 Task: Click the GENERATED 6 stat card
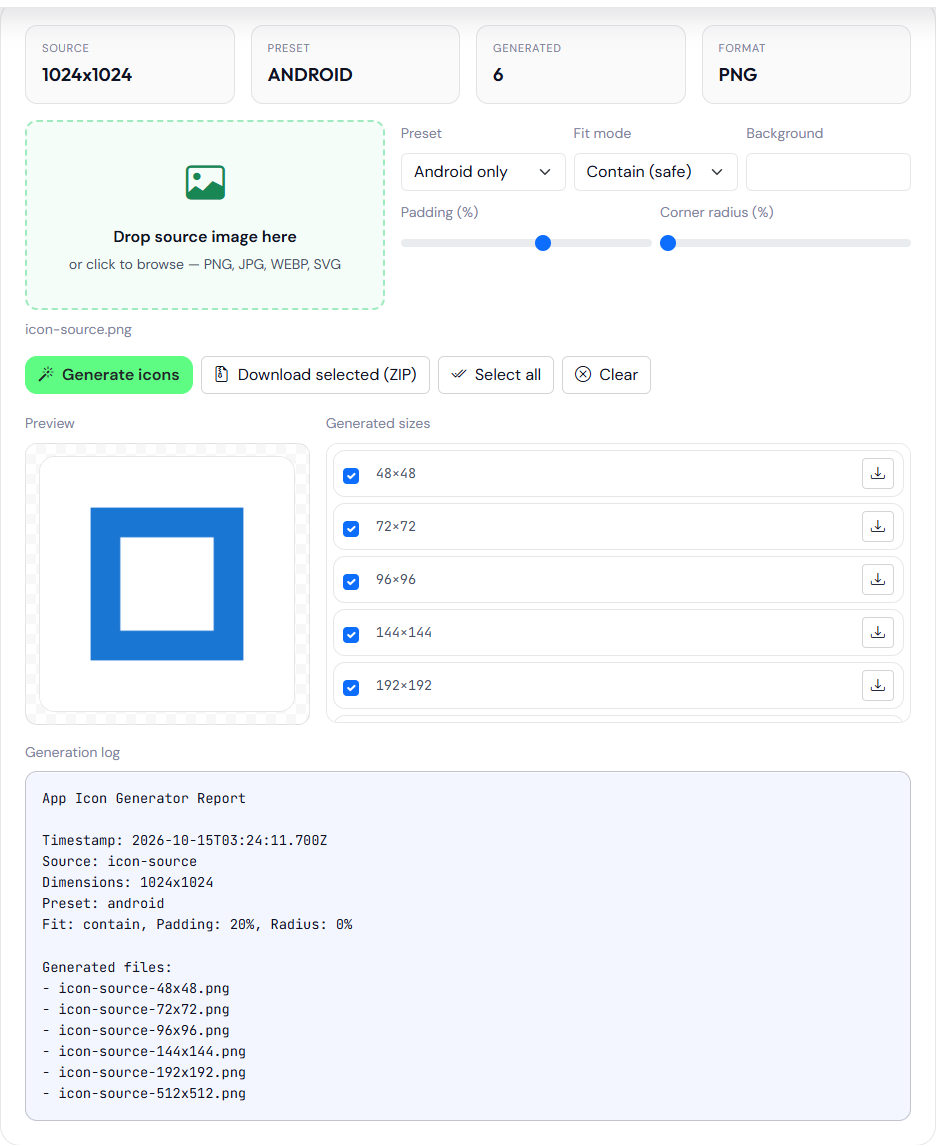coord(581,64)
